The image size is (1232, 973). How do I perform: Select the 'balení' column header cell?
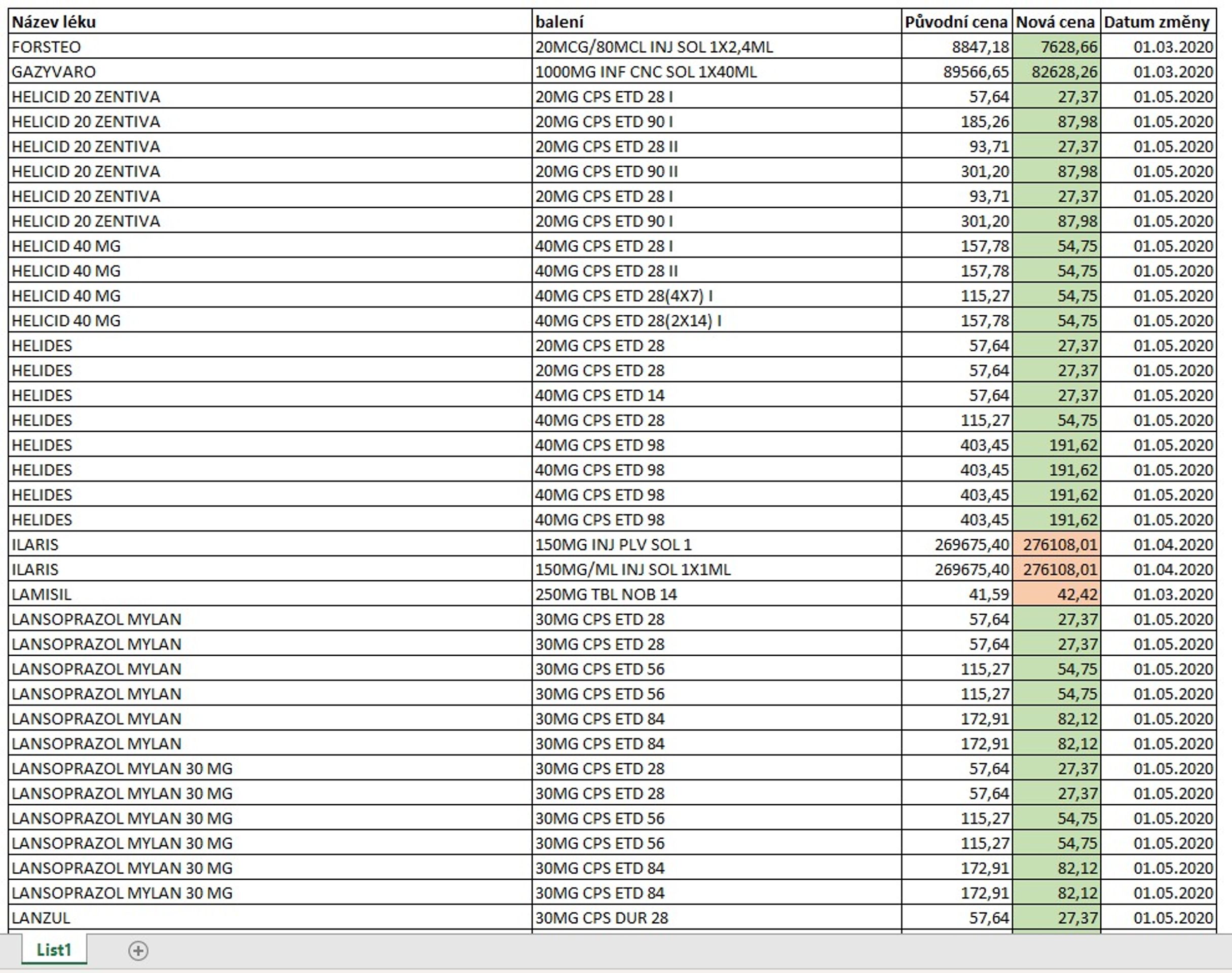tap(717, 22)
